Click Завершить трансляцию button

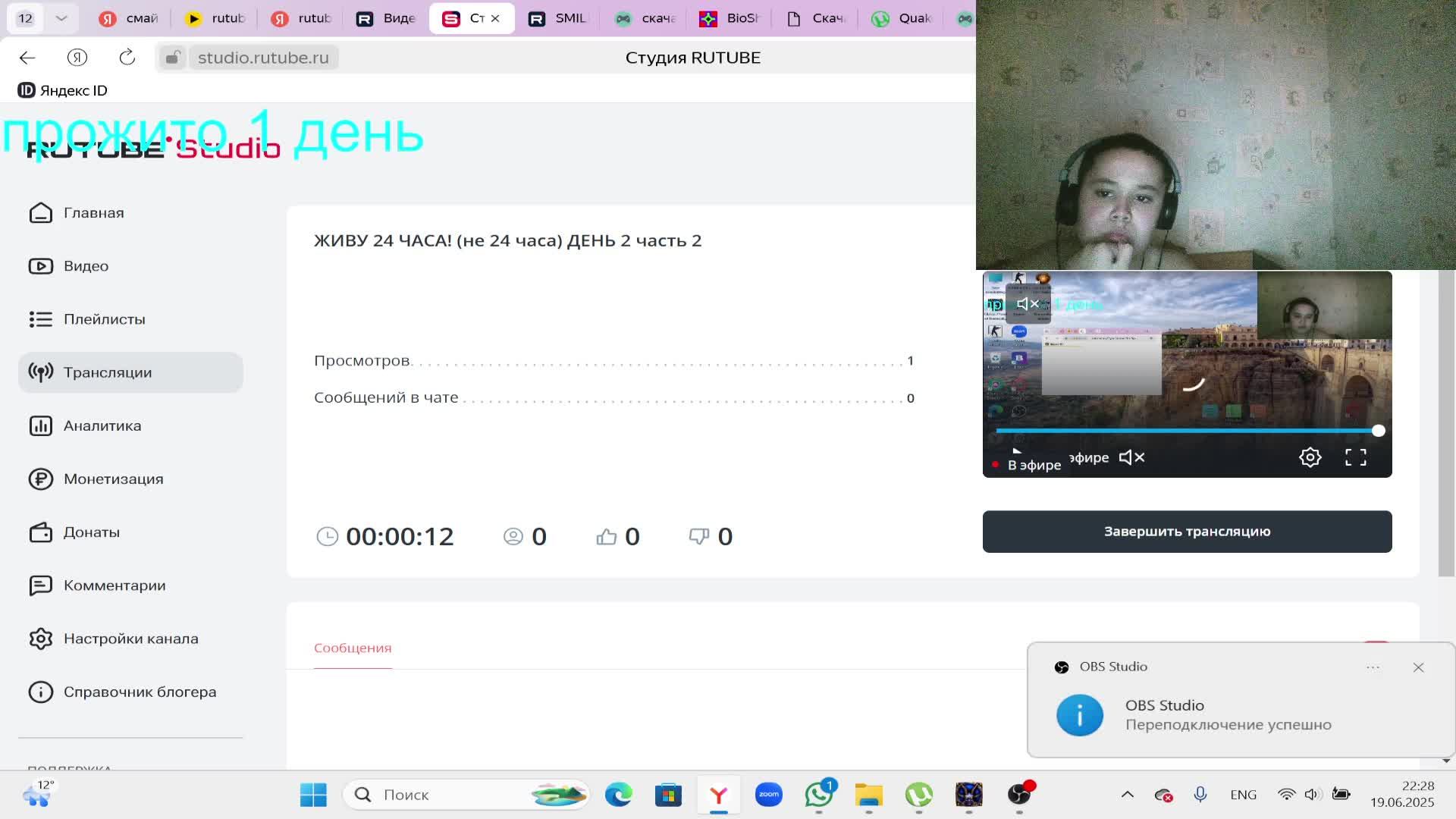click(1187, 532)
